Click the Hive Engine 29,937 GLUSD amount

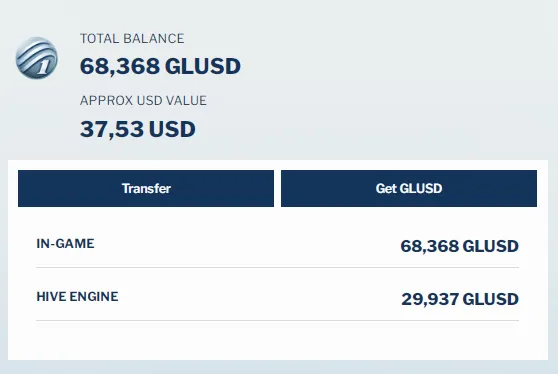[x=460, y=299]
